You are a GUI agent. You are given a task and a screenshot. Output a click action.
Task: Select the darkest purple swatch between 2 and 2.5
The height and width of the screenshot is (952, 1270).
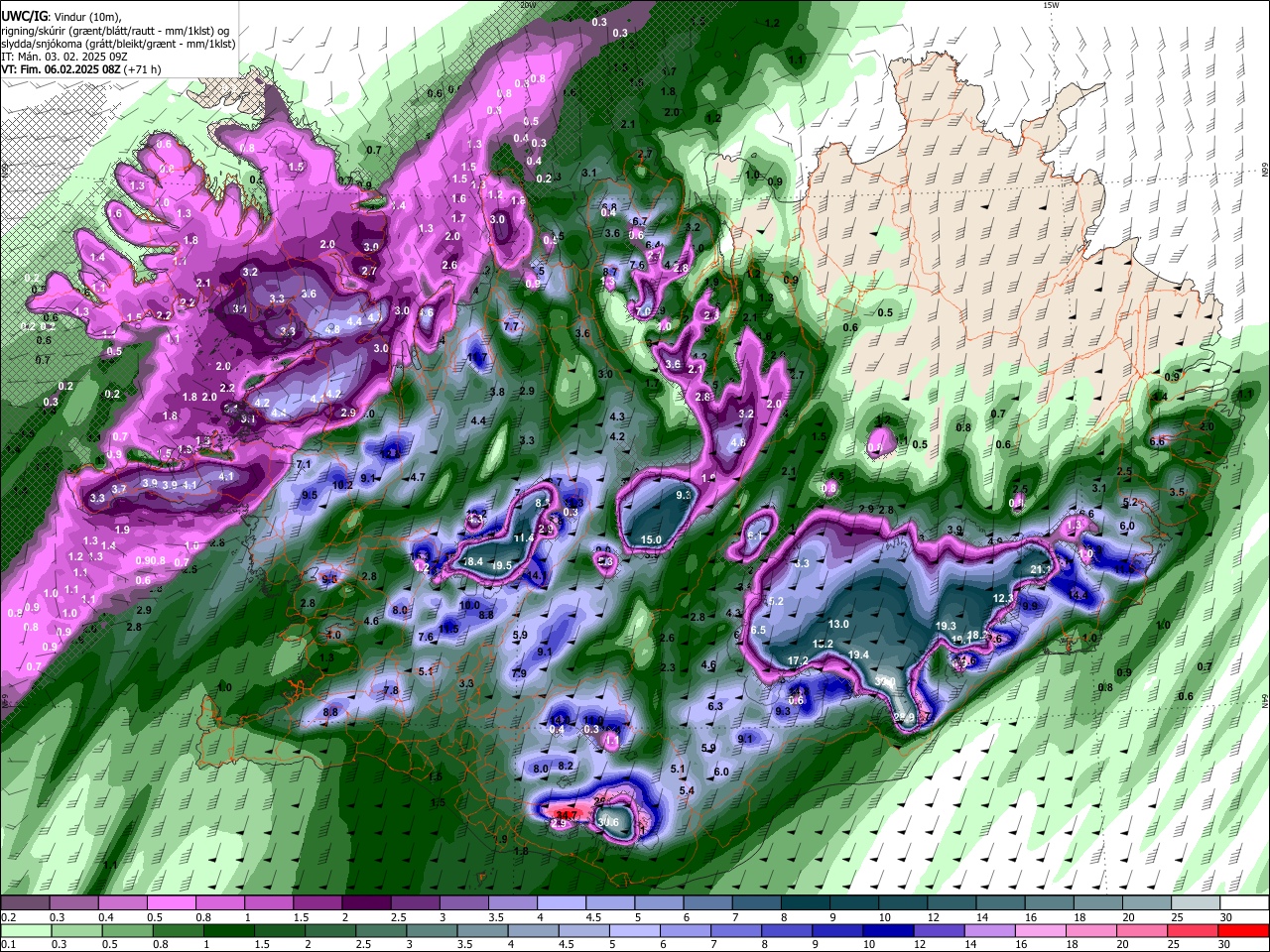[x=366, y=902]
